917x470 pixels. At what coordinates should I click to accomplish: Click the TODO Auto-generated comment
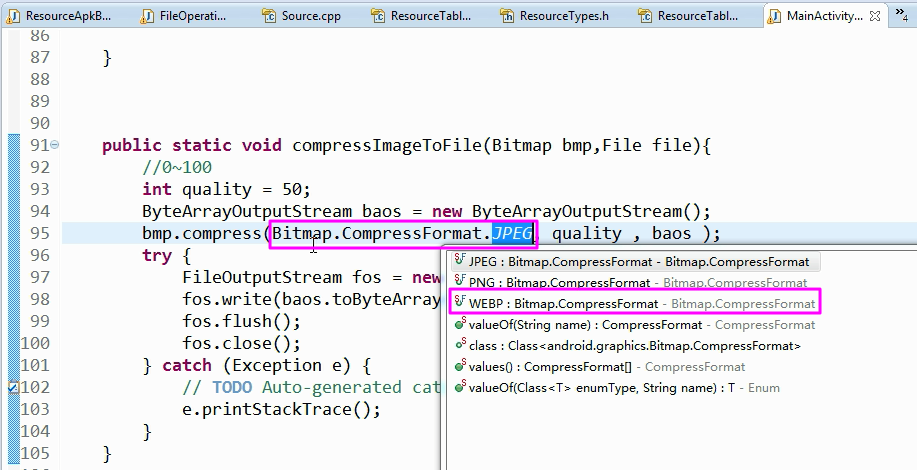click(311, 388)
